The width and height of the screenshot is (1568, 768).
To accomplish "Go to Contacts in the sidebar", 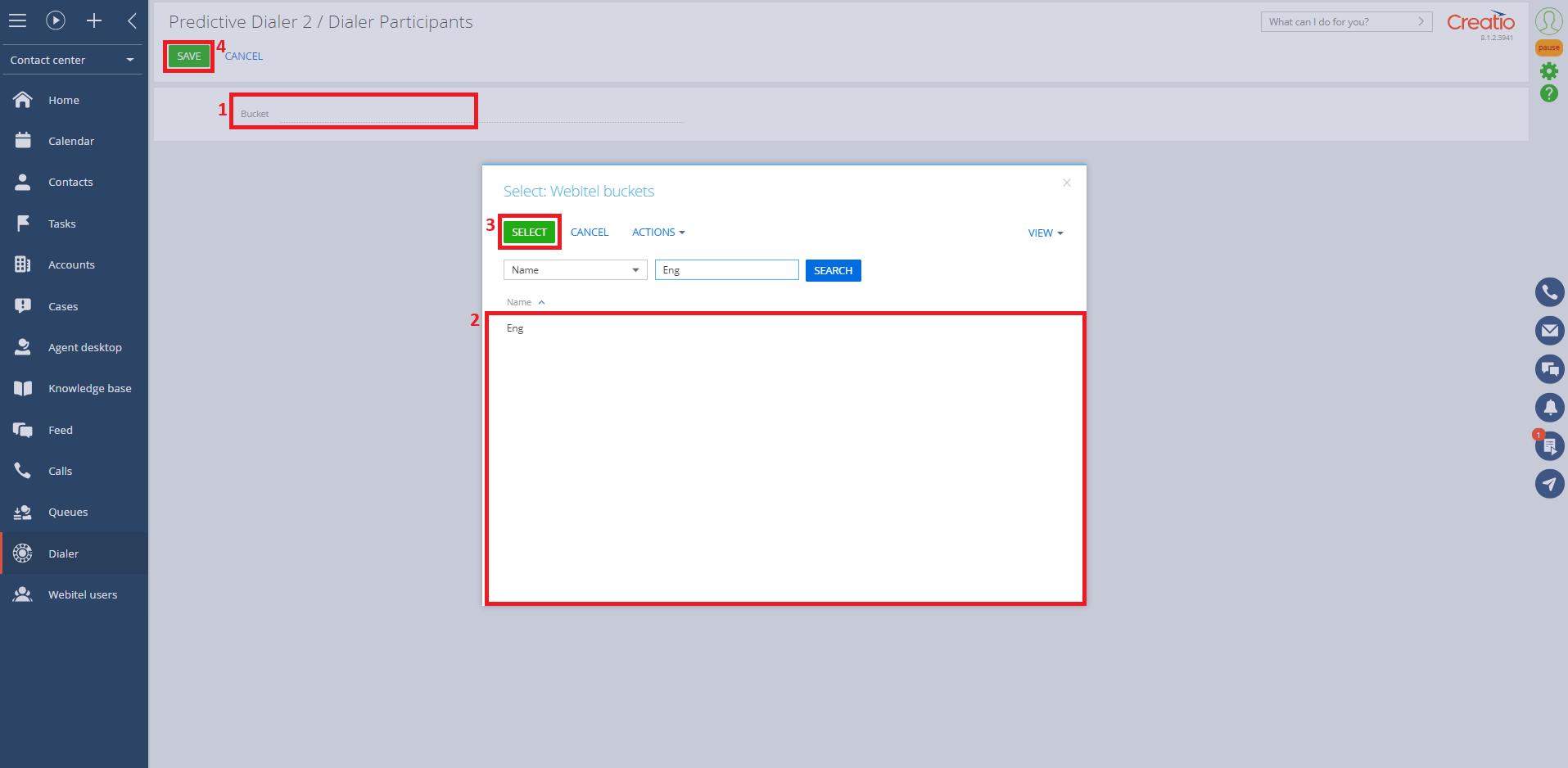I will click(70, 183).
